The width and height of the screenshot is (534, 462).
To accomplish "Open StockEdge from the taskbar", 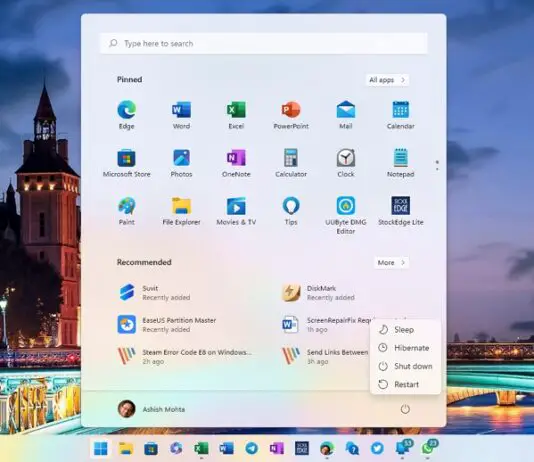I will pyautogui.click(x=302, y=448).
